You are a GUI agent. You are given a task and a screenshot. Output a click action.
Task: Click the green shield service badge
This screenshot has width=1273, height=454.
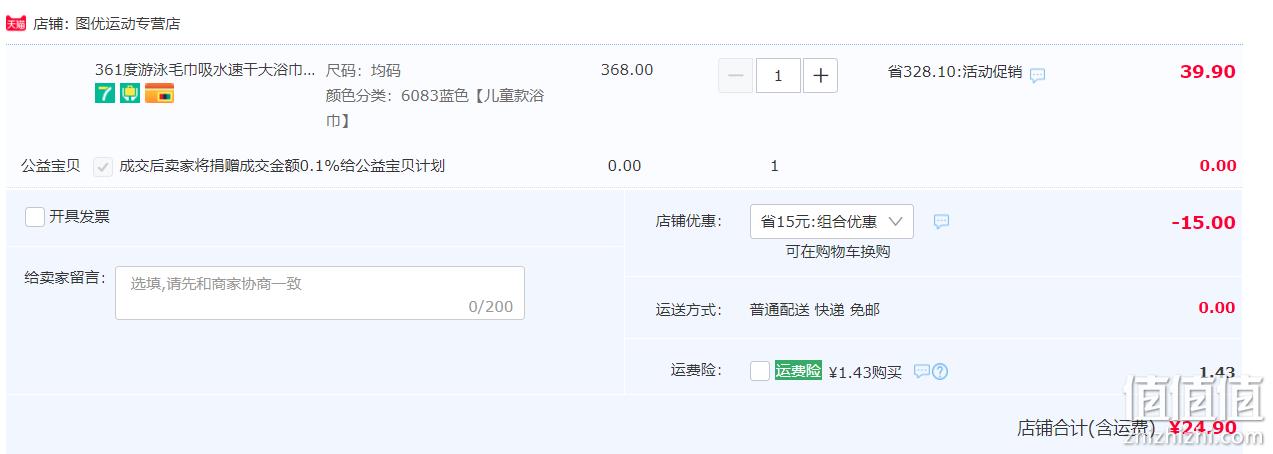point(129,94)
